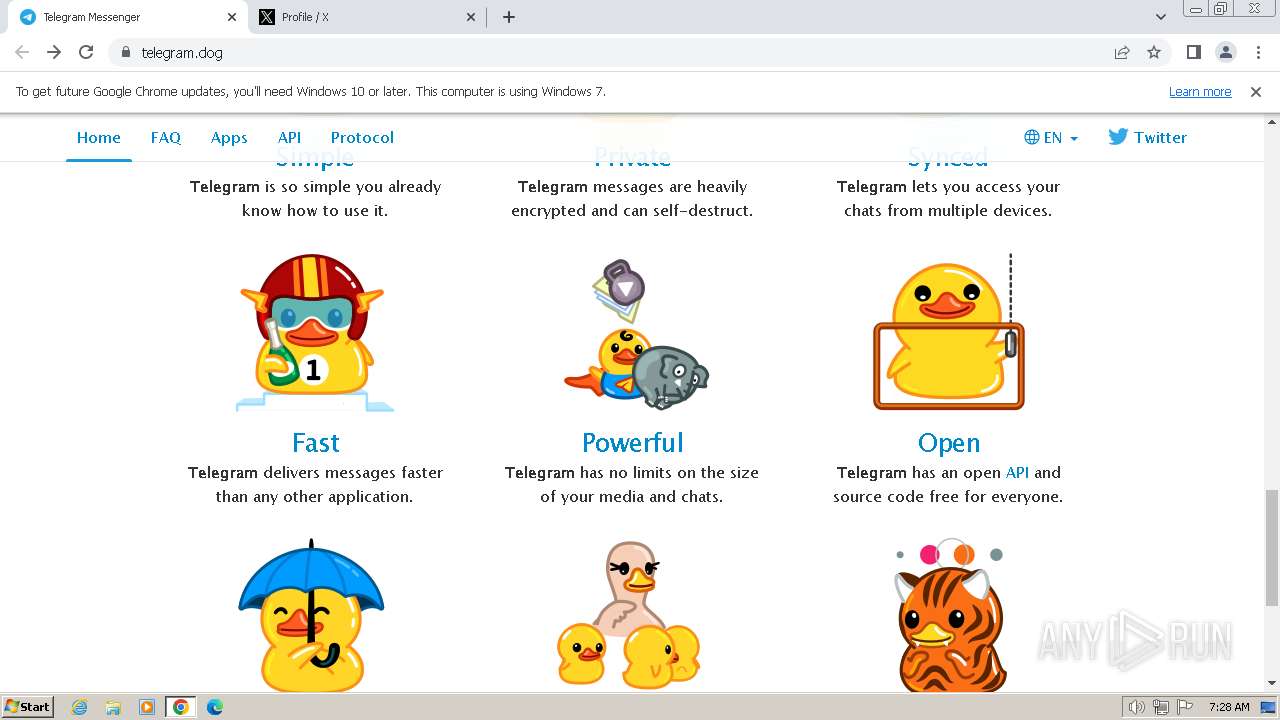Reload the telegram.dog page
Screen dimensions: 1280x720
click(x=86, y=52)
